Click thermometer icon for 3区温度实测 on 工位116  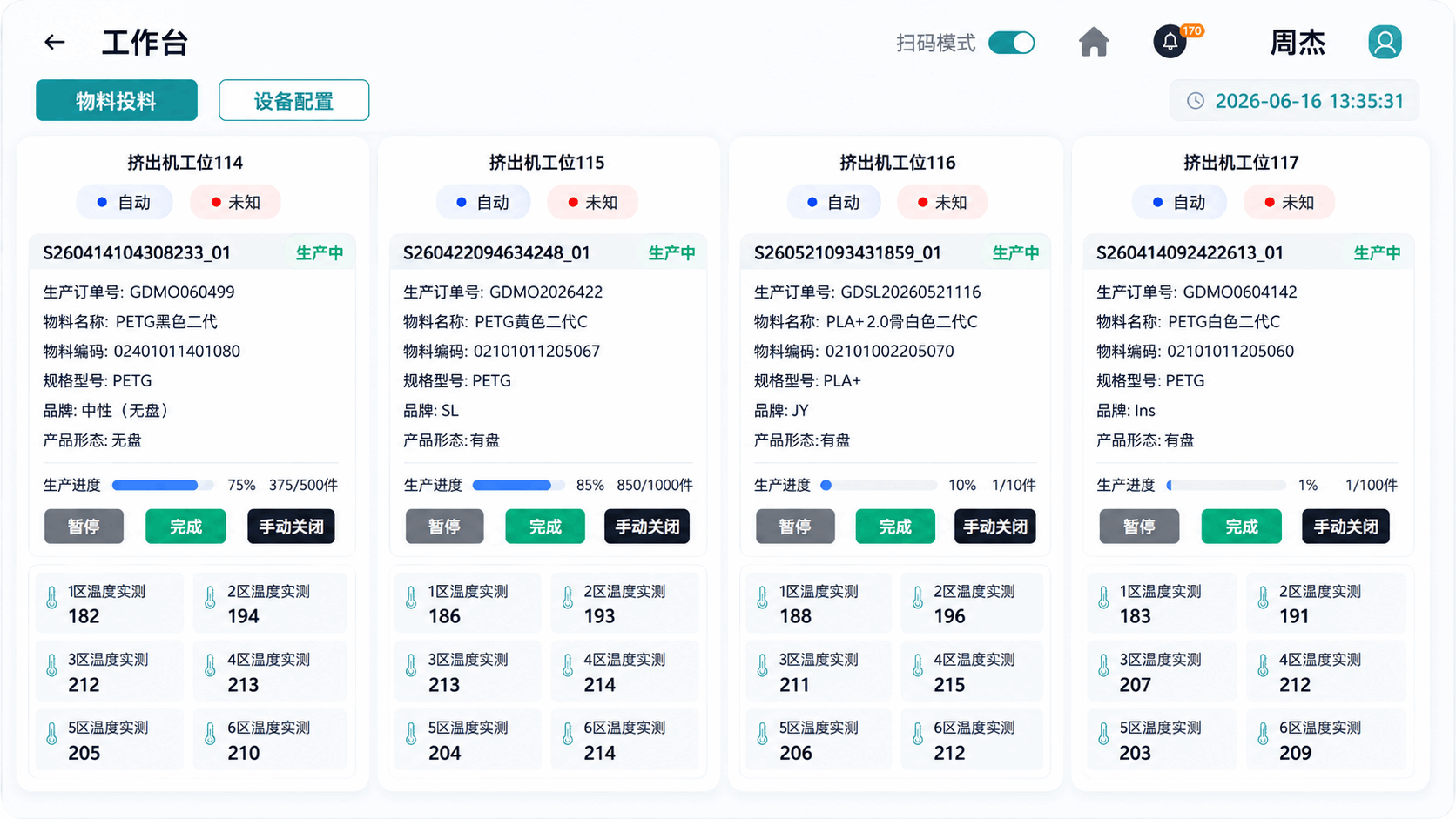click(x=762, y=666)
